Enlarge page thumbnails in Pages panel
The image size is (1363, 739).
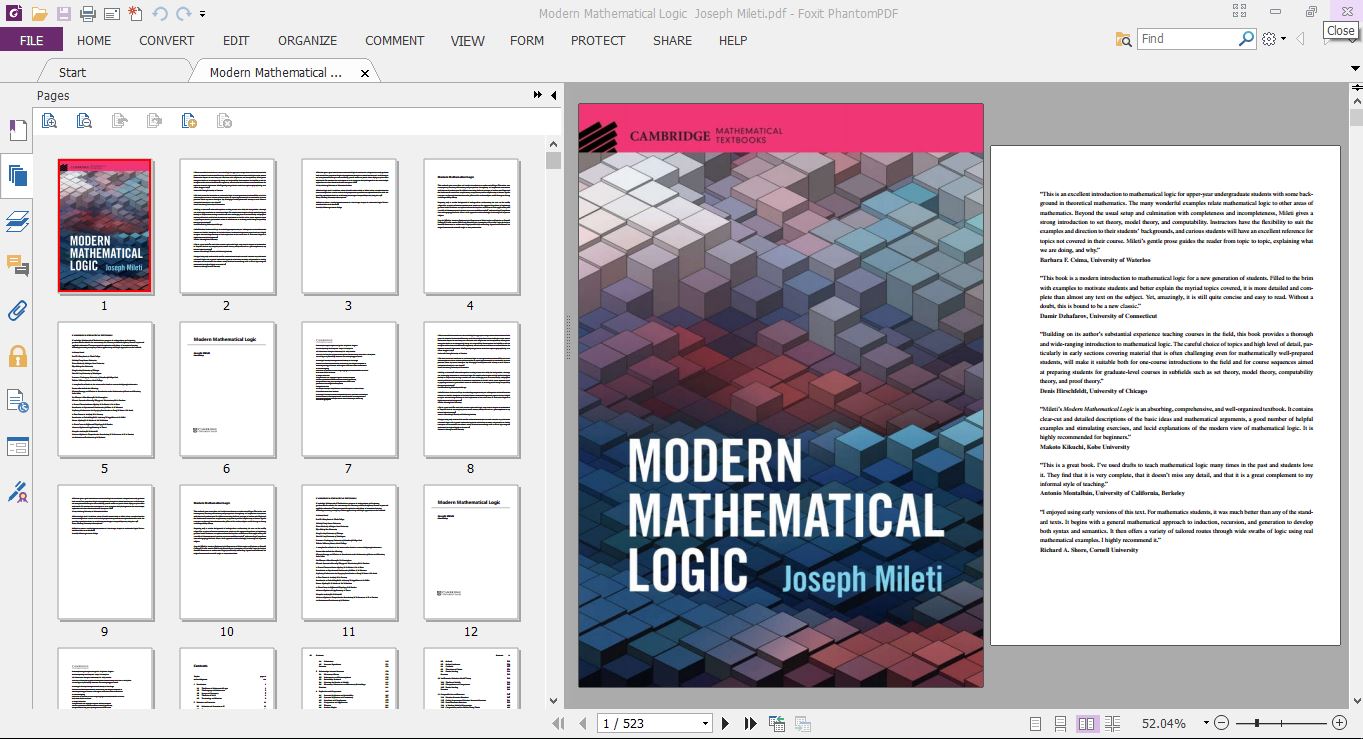click(x=49, y=121)
